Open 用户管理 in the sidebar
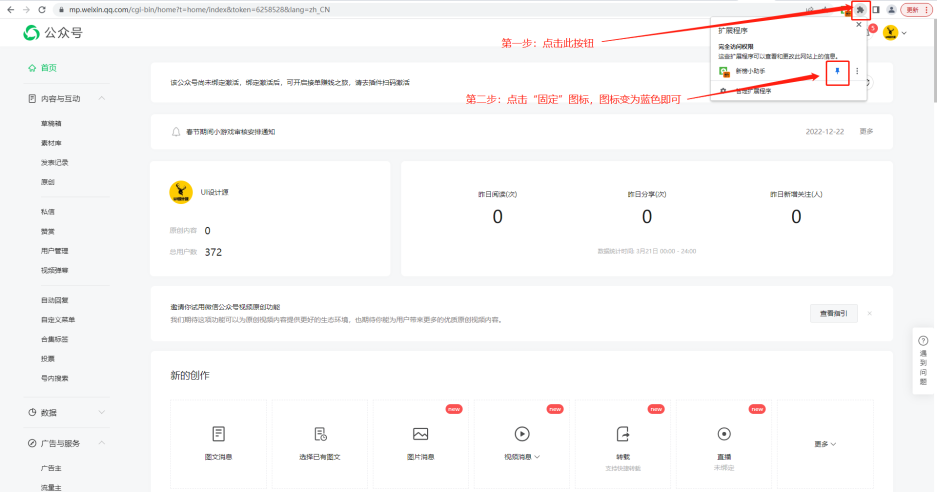This screenshot has width=937, height=492. click(54, 251)
